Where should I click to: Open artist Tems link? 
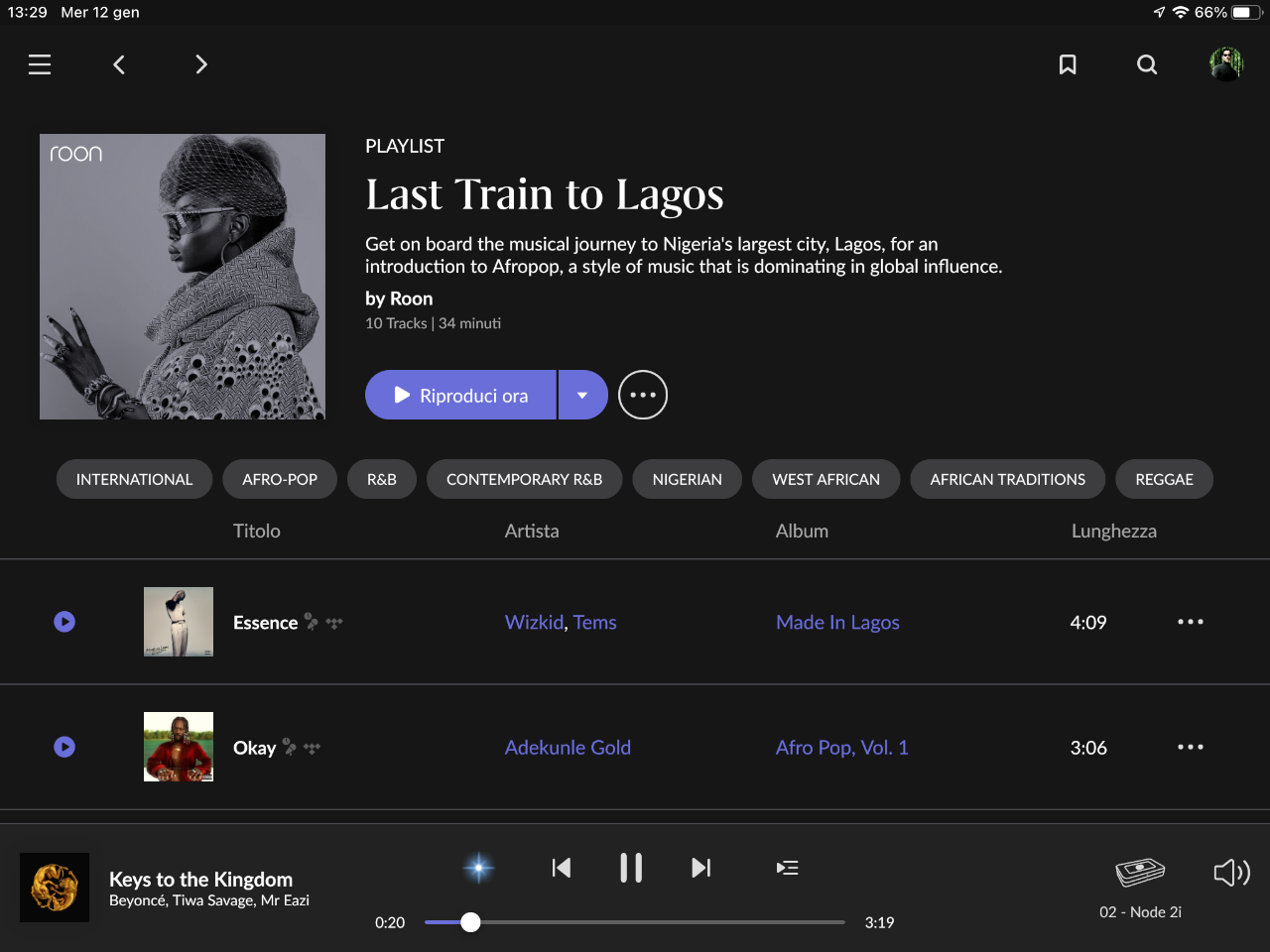[594, 622]
